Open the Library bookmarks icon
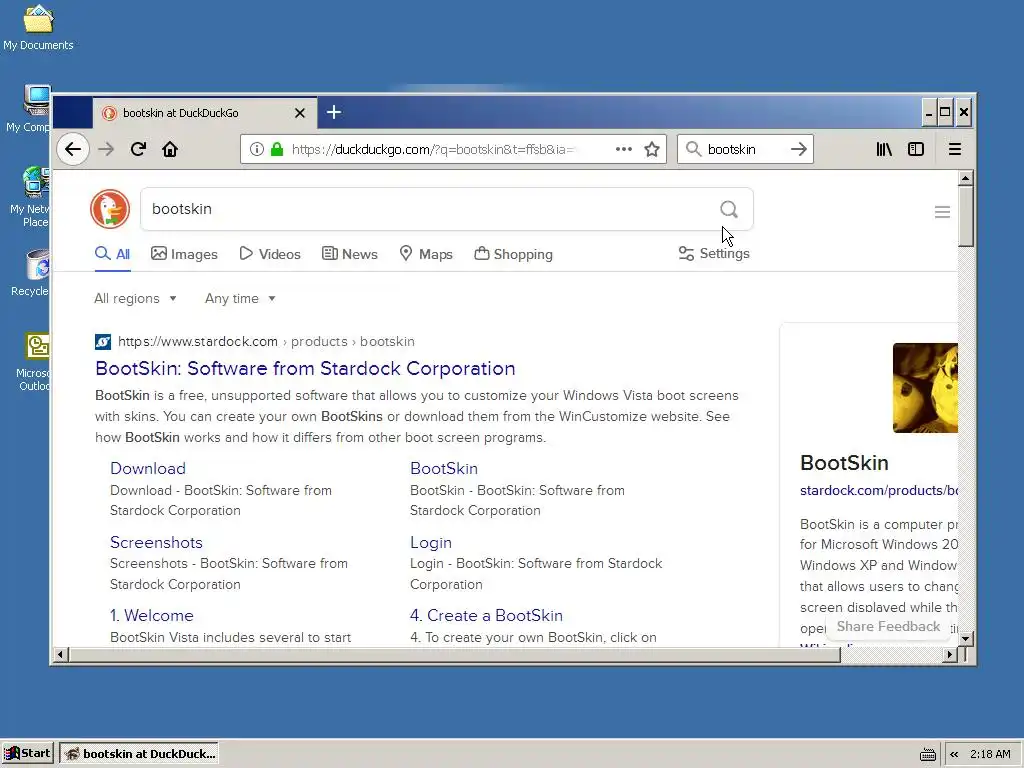 pyautogui.click(x=884, y=150)
